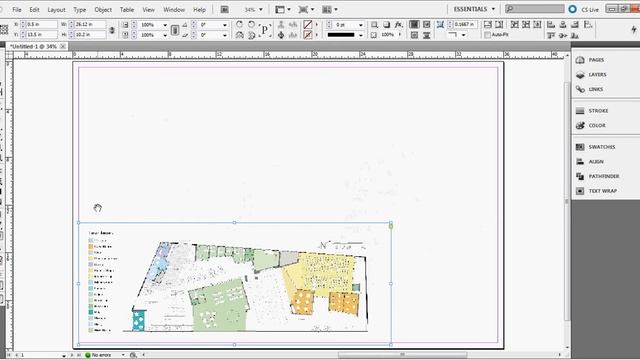The height and width of the screenshot is (360, 640).
Task: Click the Stroke color swatch in control panel
Action: (x=308, y=36)
